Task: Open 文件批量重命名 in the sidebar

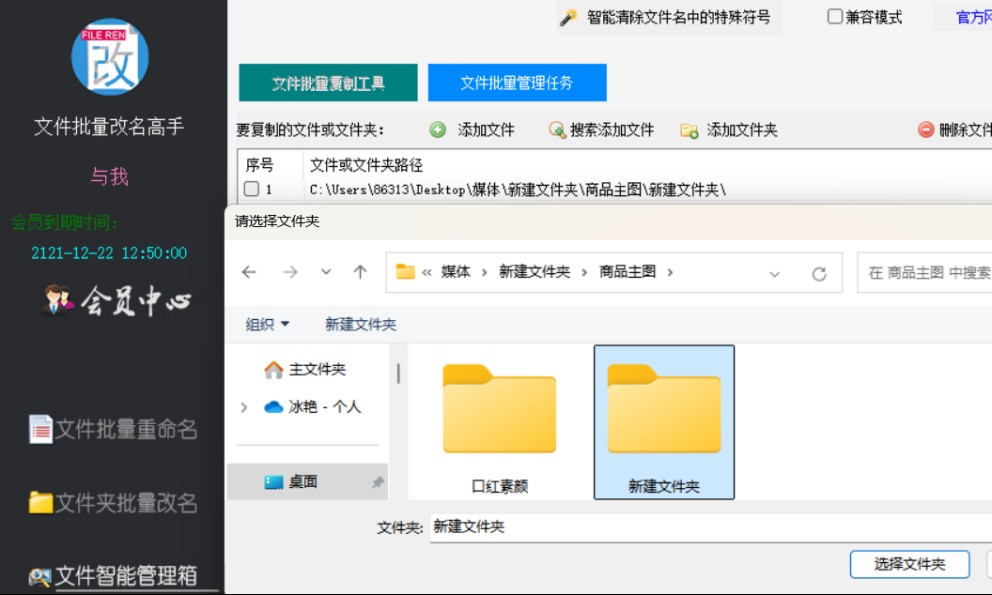Action: click(x=113, y=429)
